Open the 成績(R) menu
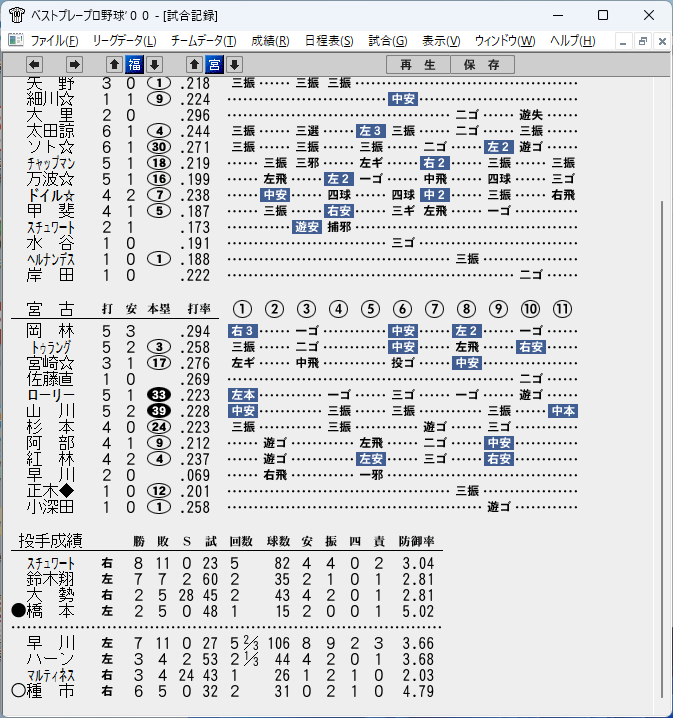Image resolution: width=673 pixels, height=718 pixels. tap(270, 41)
